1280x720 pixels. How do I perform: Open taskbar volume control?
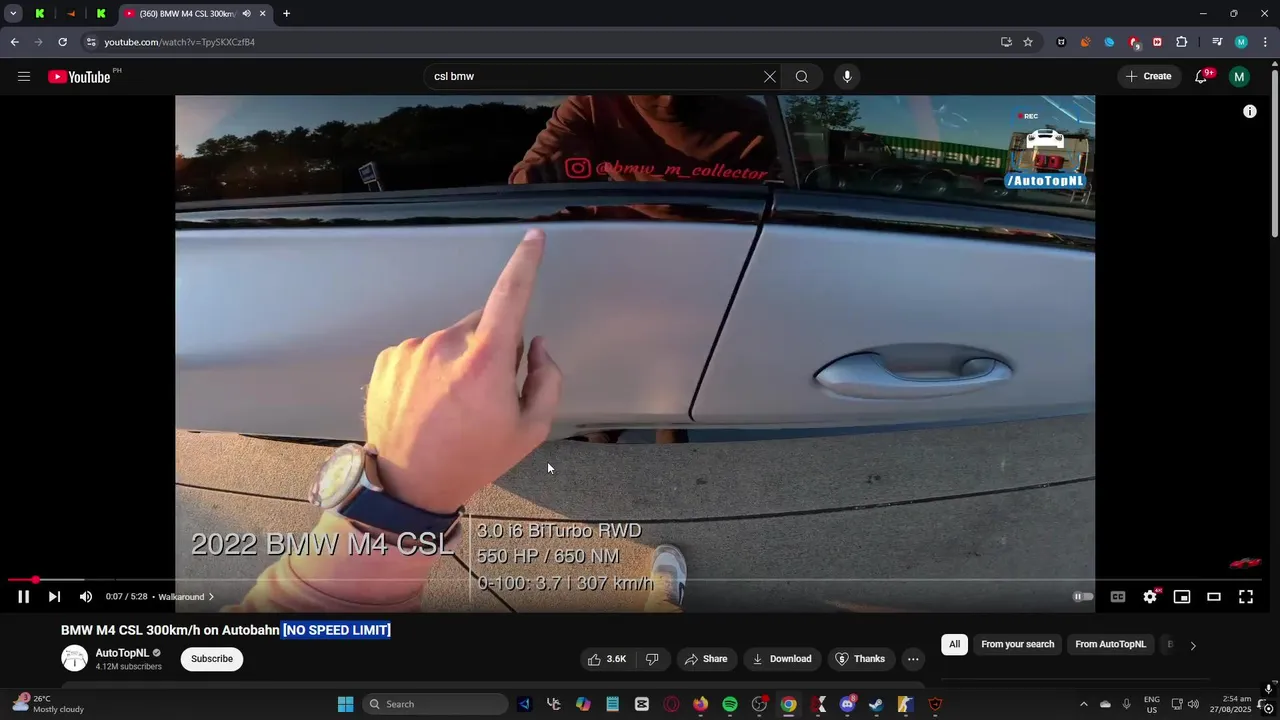(x=1193, y=704)
